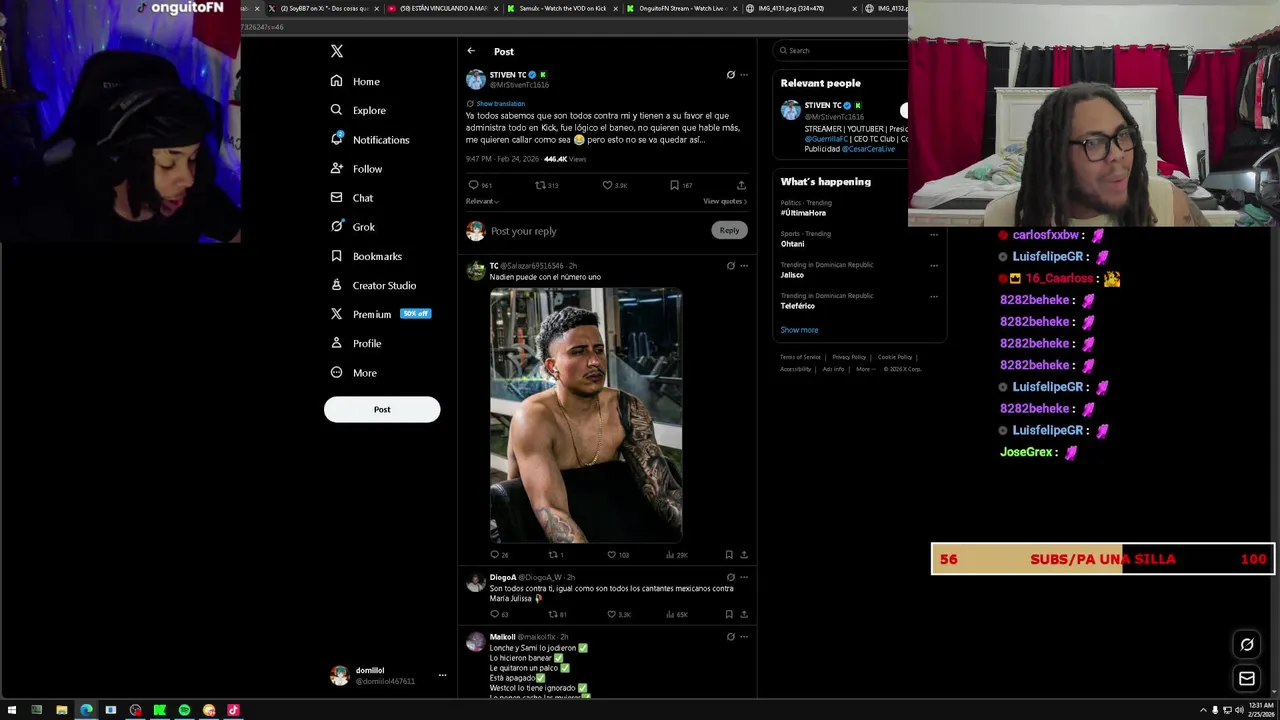Switch to IMG_4131.png tab
1280x720 pixels.
coord(800,8)
